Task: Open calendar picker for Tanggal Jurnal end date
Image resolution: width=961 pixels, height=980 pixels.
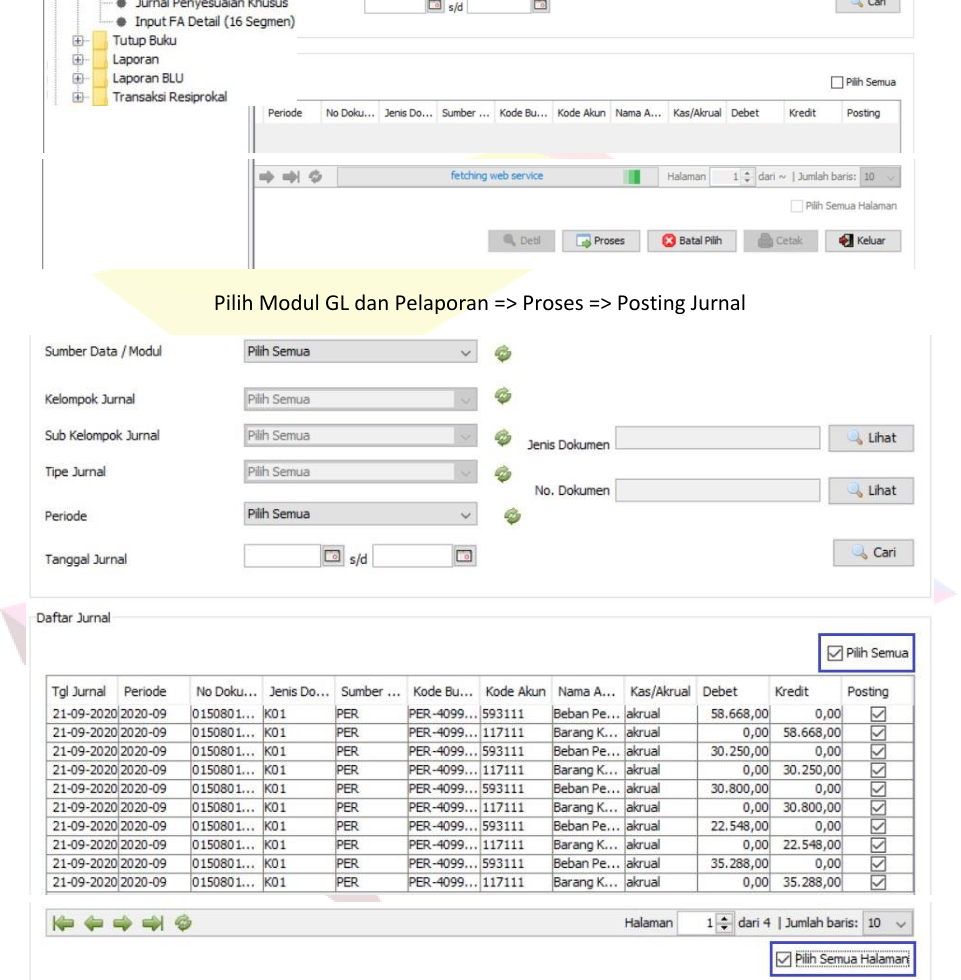Action: pos(463,556)
